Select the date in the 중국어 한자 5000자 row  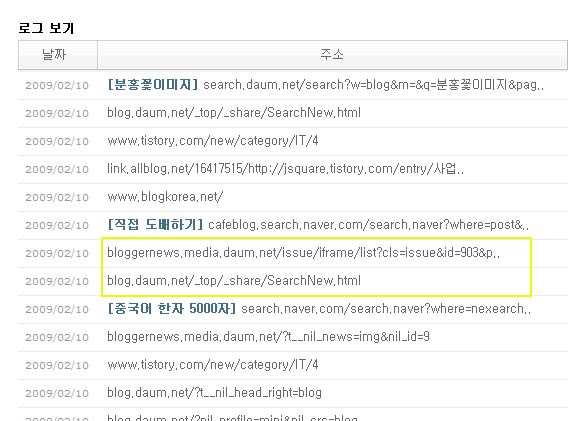[57, 309]
